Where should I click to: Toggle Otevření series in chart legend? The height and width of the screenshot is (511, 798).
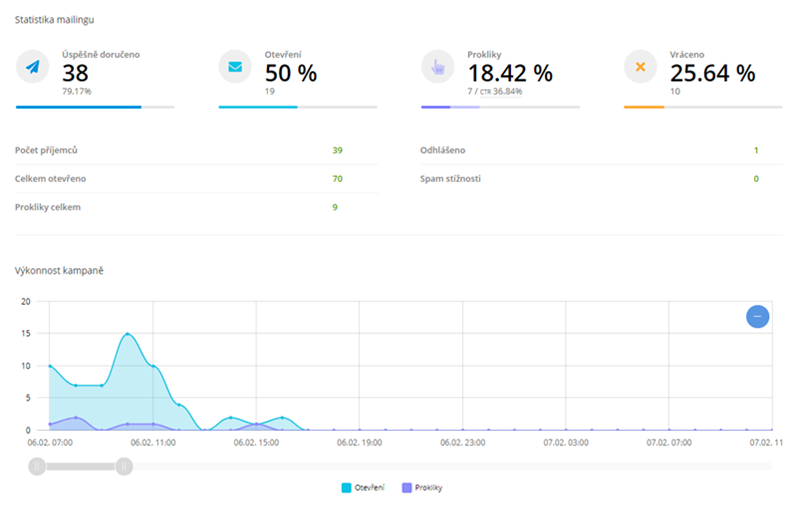(x=363, y=488)
